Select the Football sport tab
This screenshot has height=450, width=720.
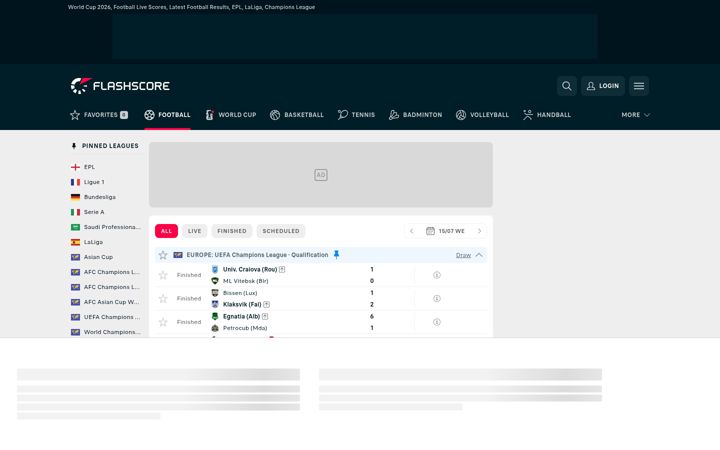coord(167,115)
